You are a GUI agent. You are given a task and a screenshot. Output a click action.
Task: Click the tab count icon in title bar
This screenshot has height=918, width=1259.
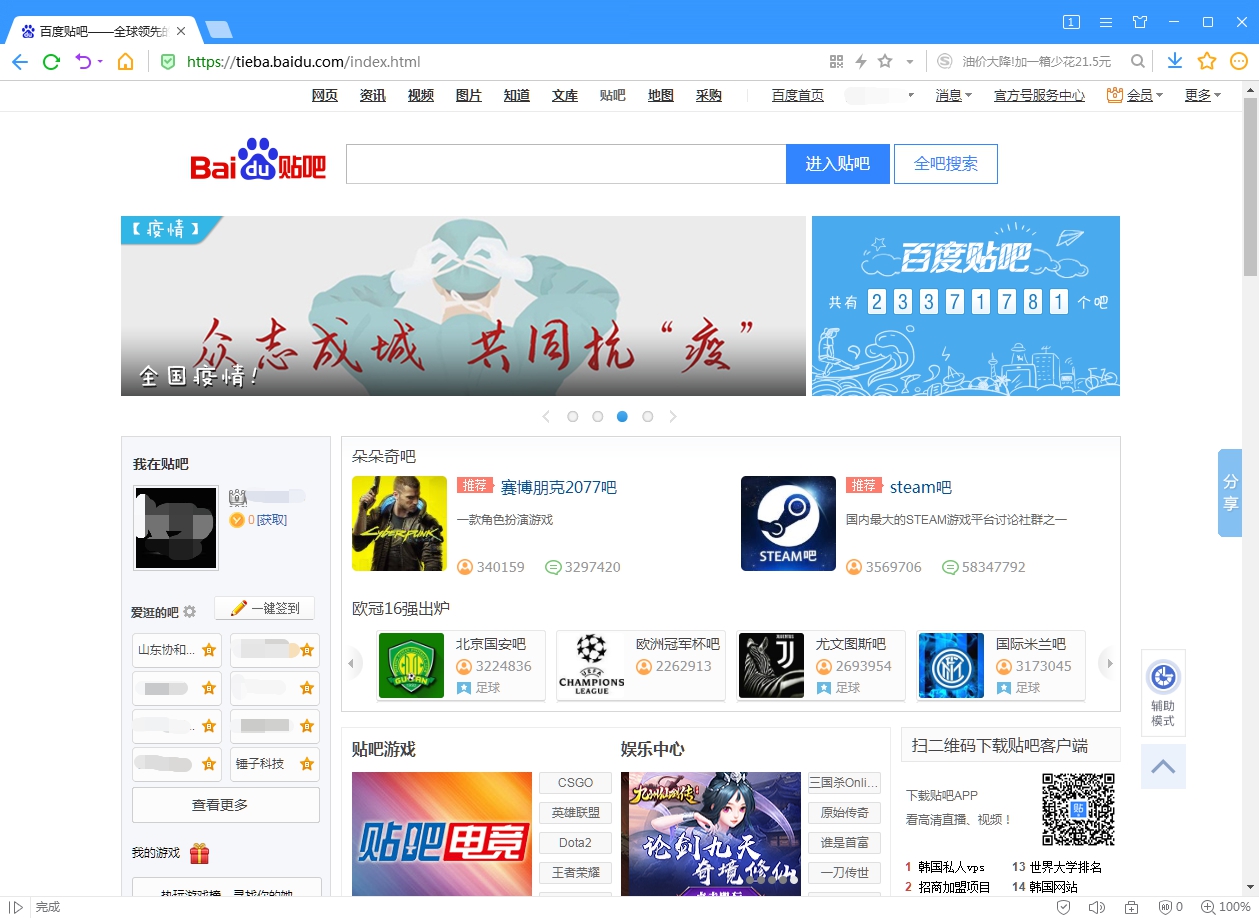pyautogui.click(x=1071, y=22)
